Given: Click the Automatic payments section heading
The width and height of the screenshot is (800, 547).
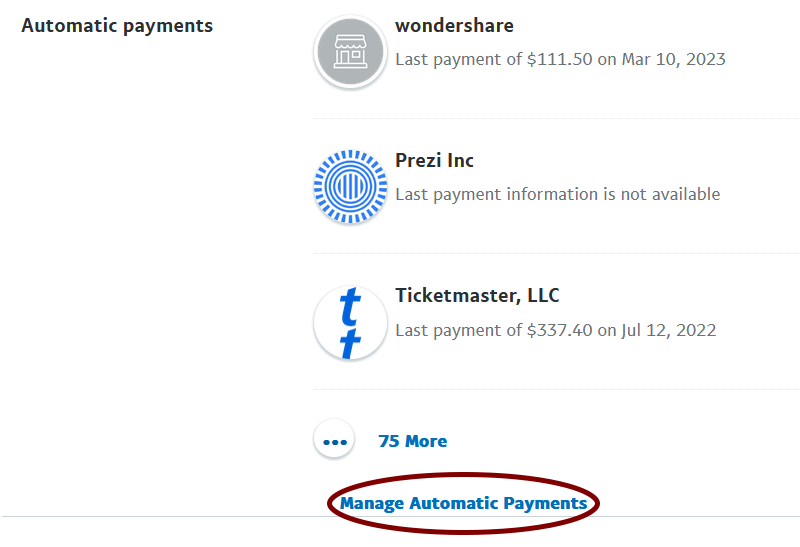Looking at the screenshot, I should [x=117, y=26].
